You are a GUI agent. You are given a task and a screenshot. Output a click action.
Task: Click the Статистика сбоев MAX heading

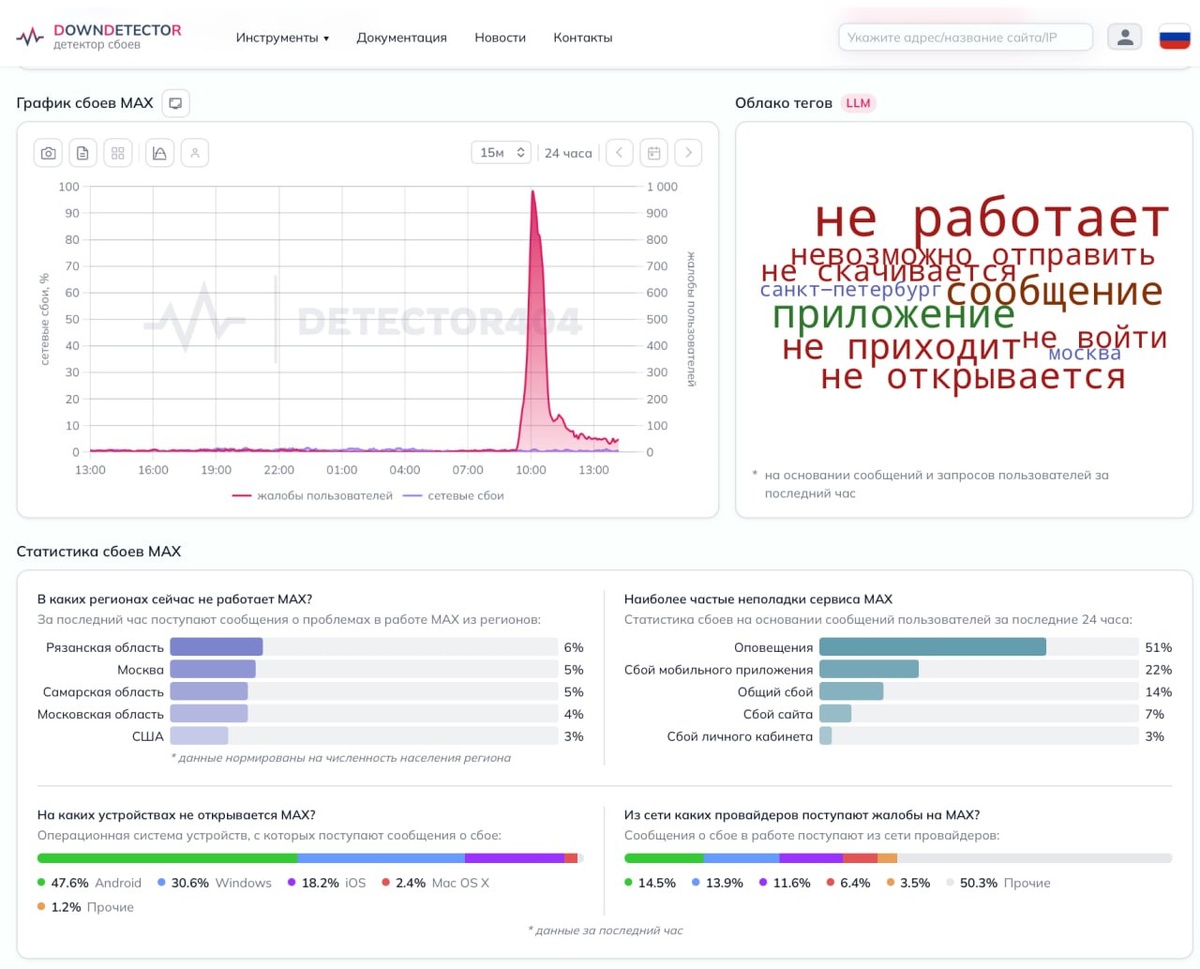(x=99, y=551)
